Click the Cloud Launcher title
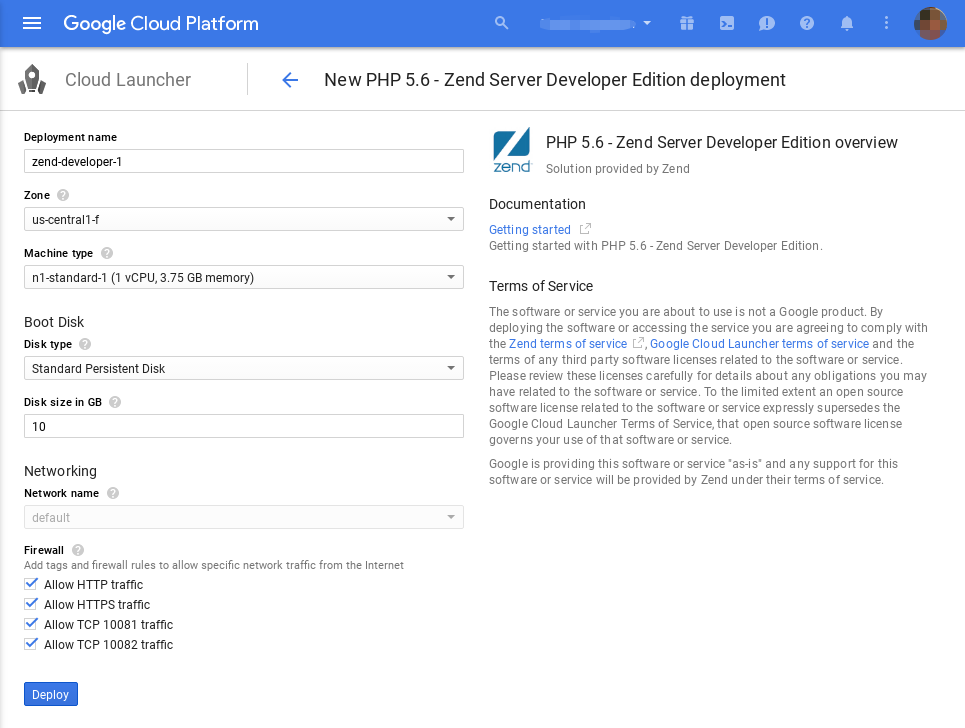The width and height of the screenshot is (965, 728). tap(128, 80)
